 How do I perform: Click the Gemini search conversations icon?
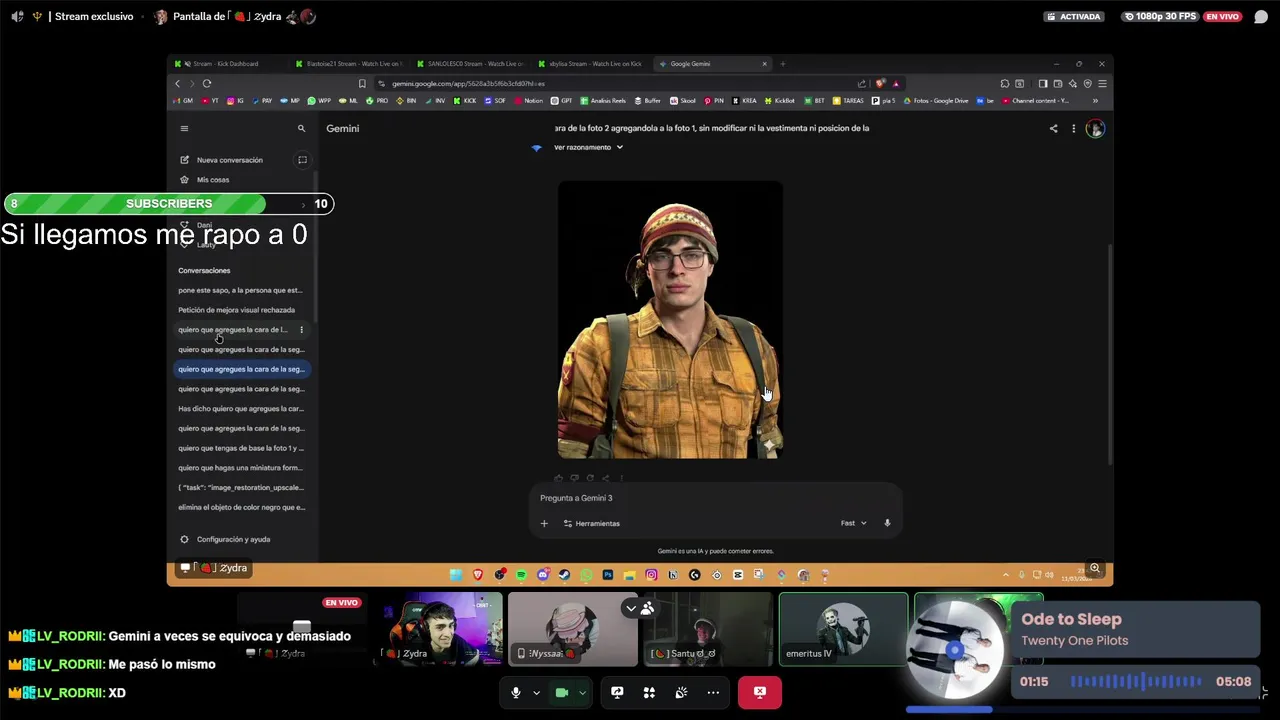[301, 128]
